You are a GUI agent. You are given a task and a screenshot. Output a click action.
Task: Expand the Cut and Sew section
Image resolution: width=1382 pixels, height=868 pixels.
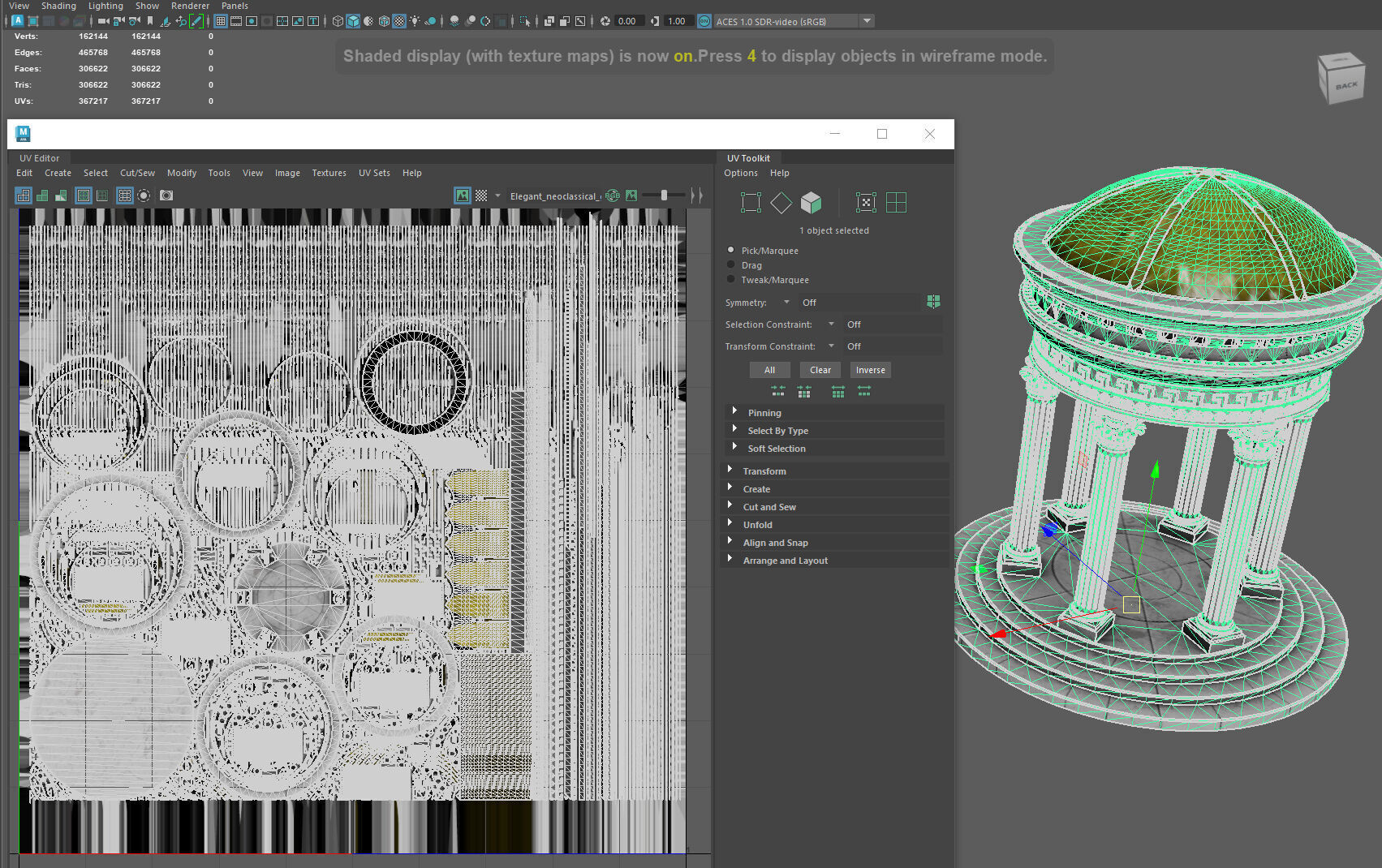coord(834,507)
